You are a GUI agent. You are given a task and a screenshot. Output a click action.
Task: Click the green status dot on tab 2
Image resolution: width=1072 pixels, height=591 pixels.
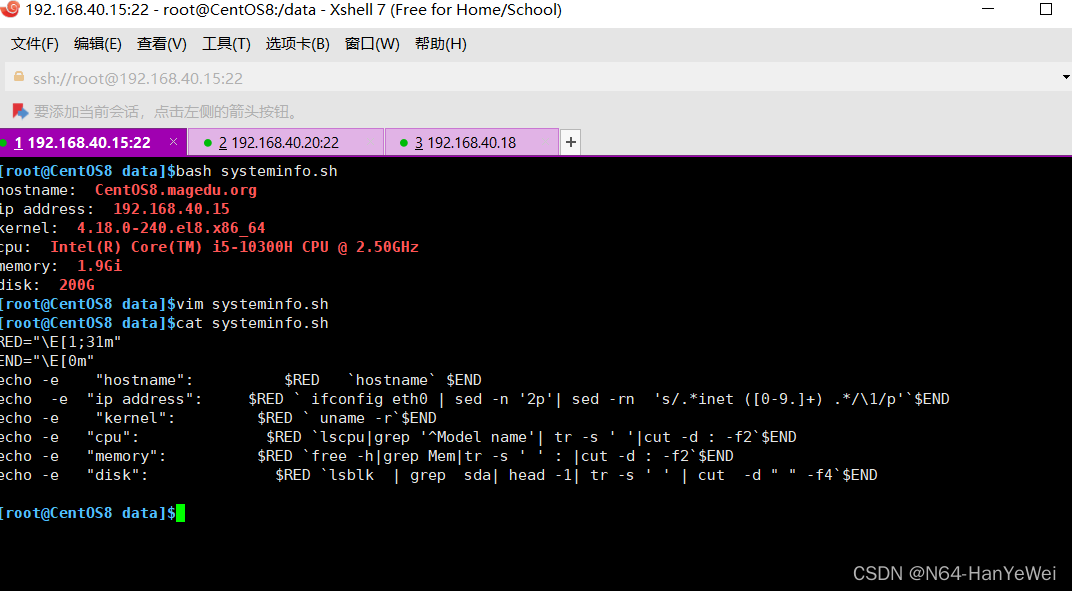point(210,142)
